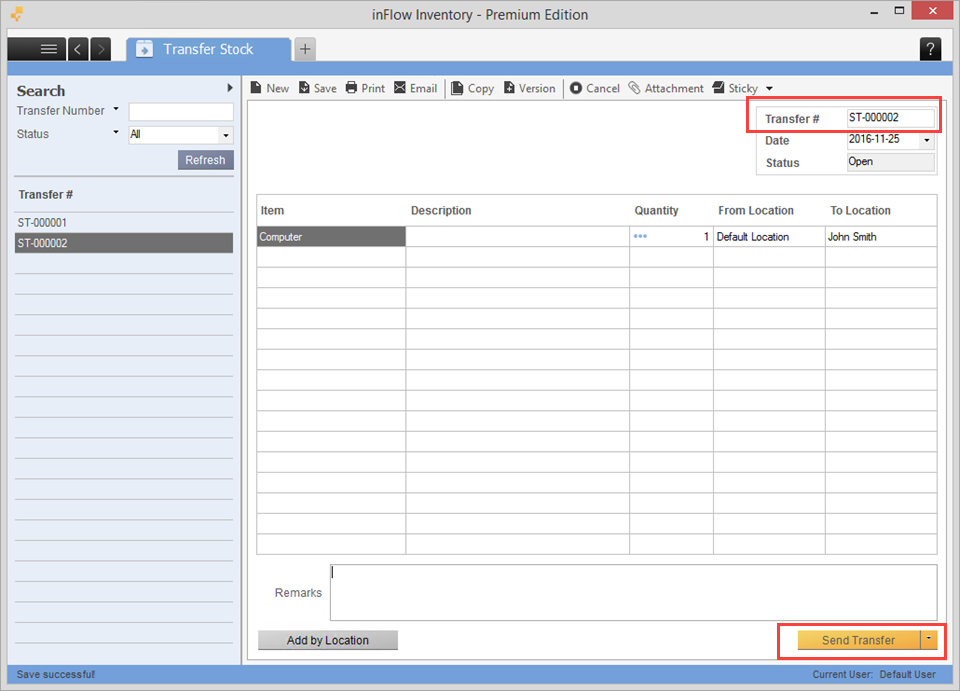960x691 pixels.
Task: Click the inFlow logo in title bar
Action: [x=17, y=13]
